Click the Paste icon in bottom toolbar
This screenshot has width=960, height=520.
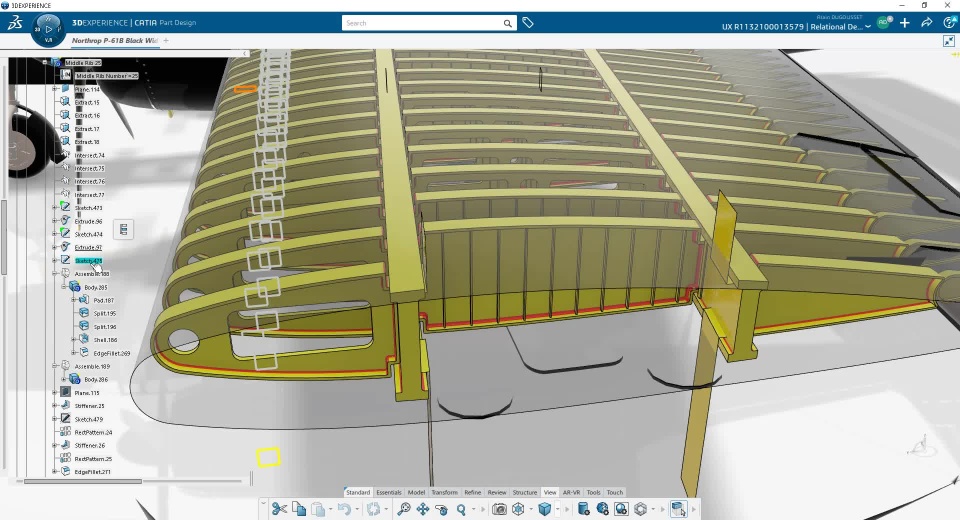click(x=318, y=509)
